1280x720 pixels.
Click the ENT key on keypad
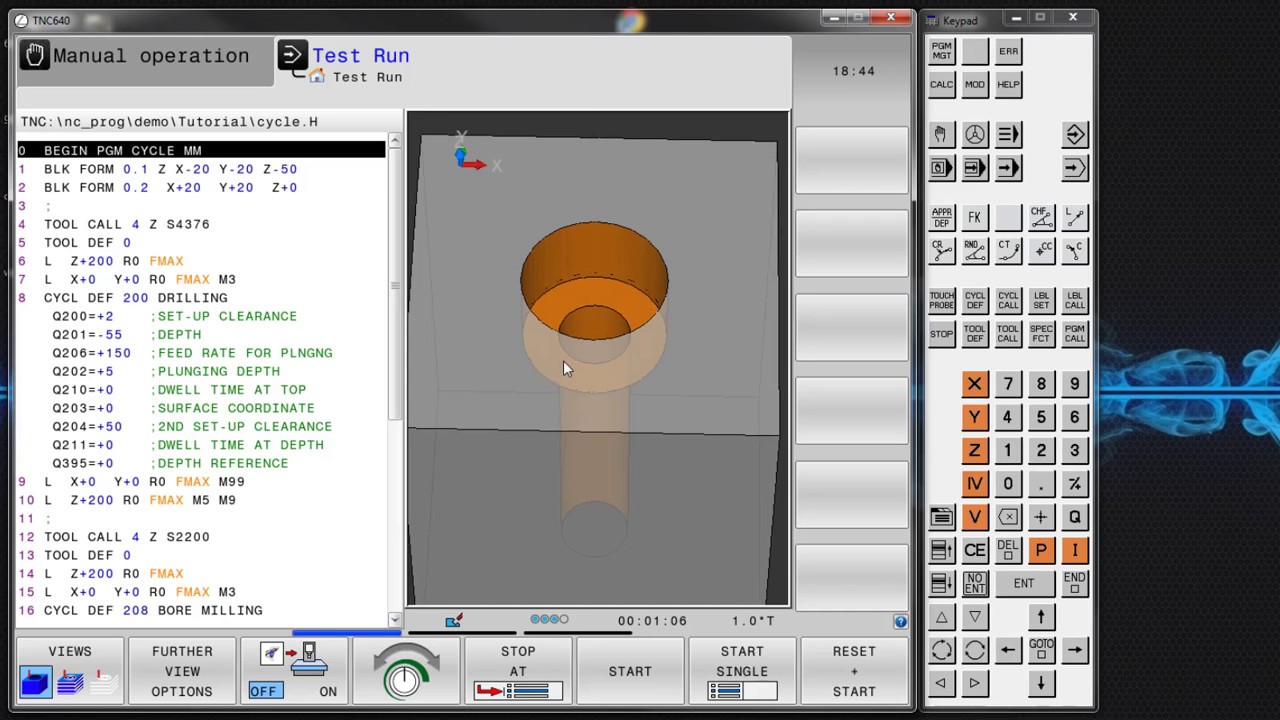1024,584
